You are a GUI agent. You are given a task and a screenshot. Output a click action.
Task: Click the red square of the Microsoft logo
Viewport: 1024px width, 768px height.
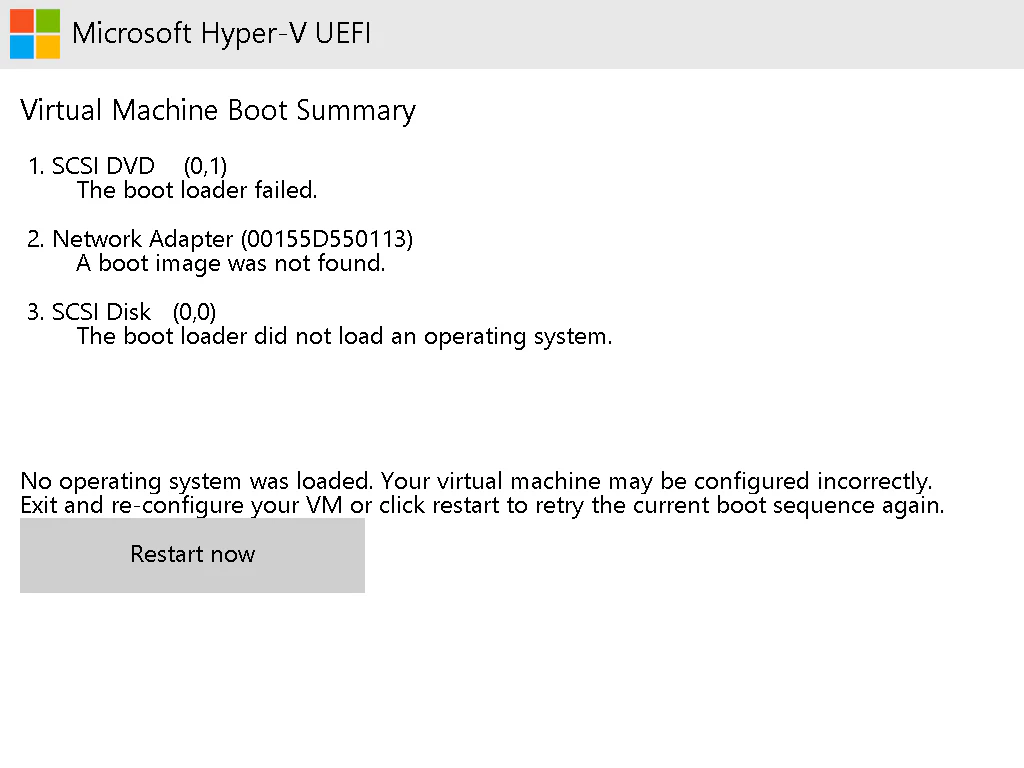pos(21,20)
